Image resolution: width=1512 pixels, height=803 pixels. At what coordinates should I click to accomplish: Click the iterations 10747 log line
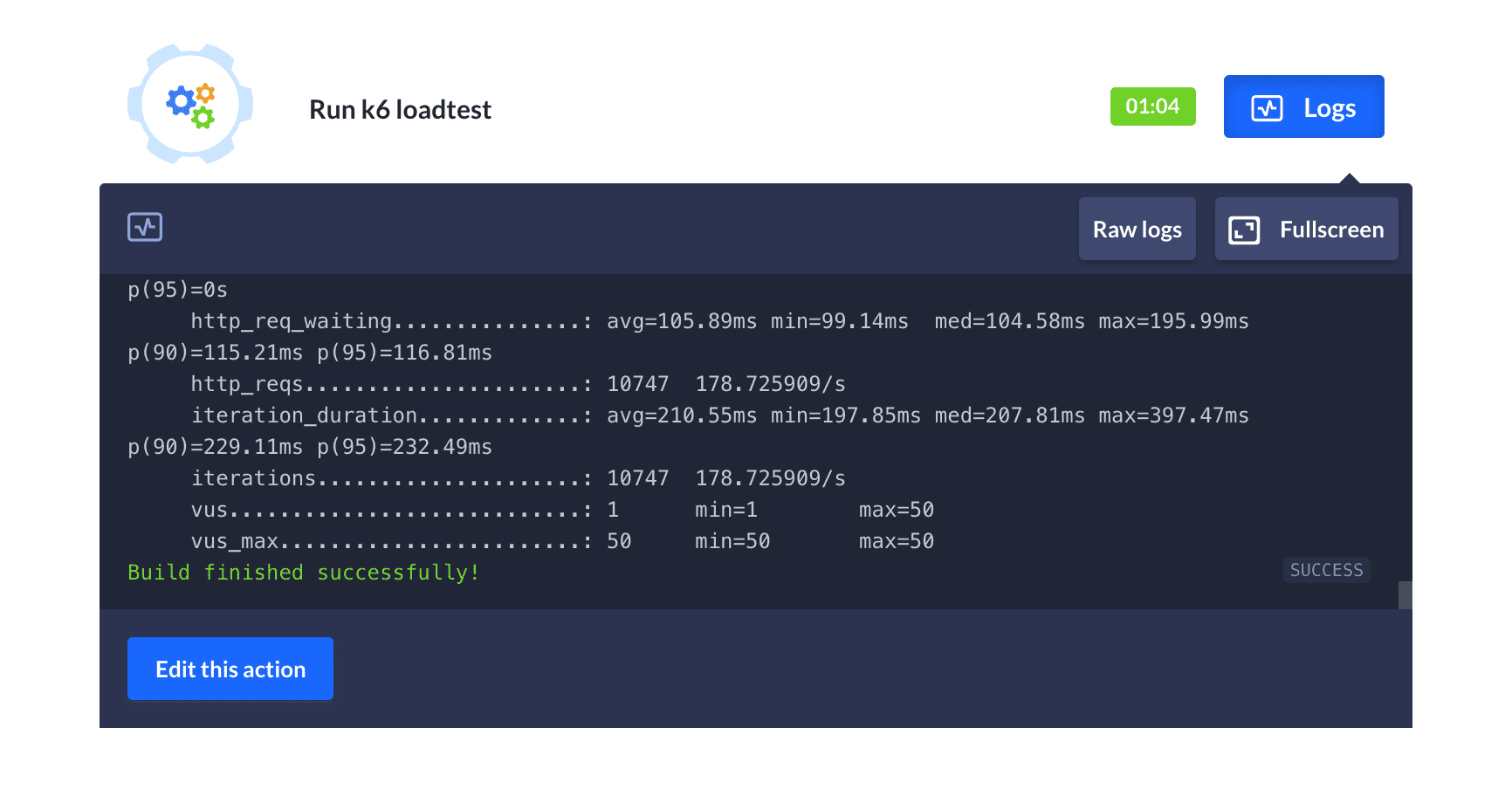click(518, 478)
